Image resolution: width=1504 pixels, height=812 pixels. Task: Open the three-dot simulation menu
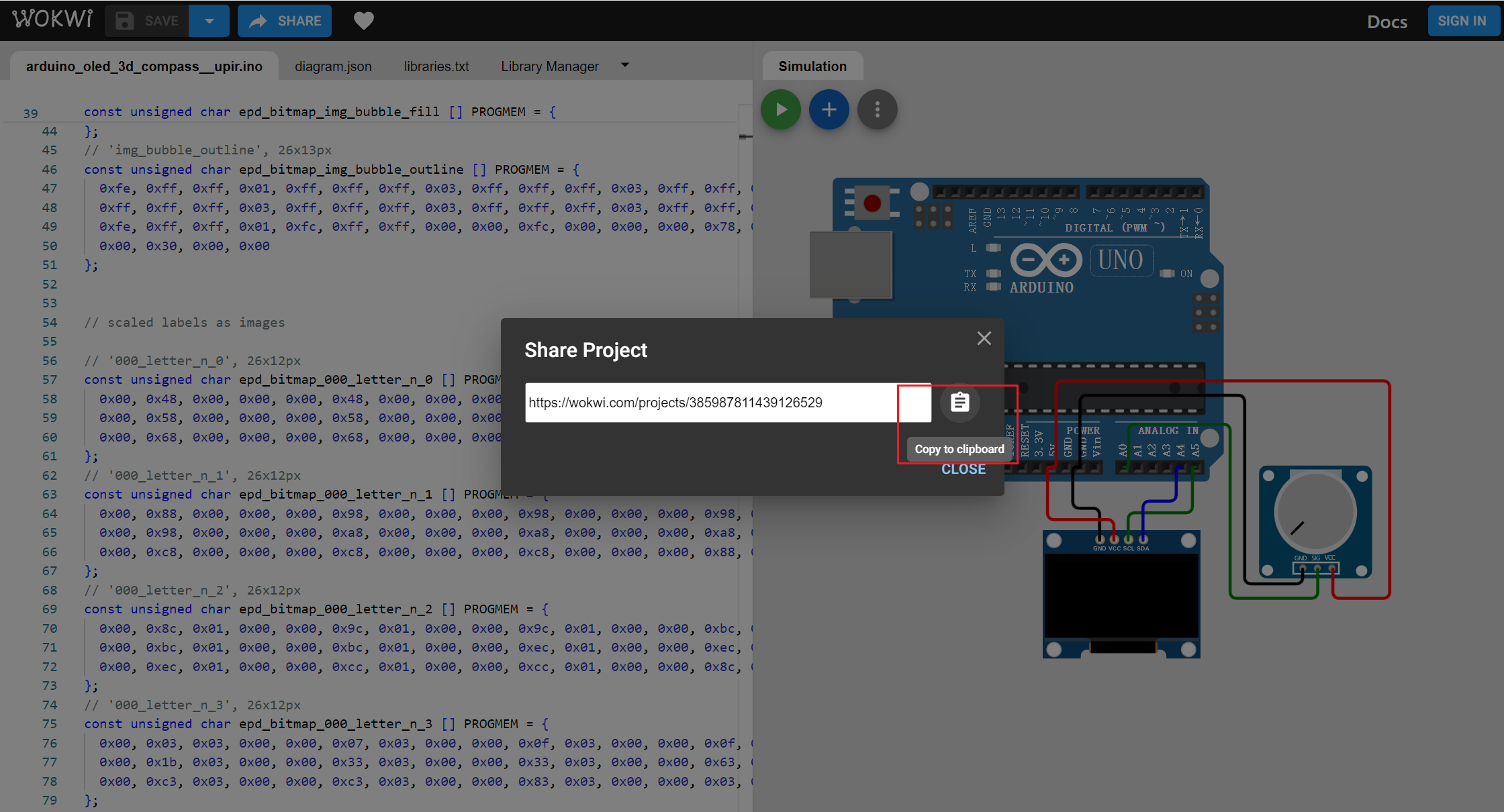pos(877,109)
